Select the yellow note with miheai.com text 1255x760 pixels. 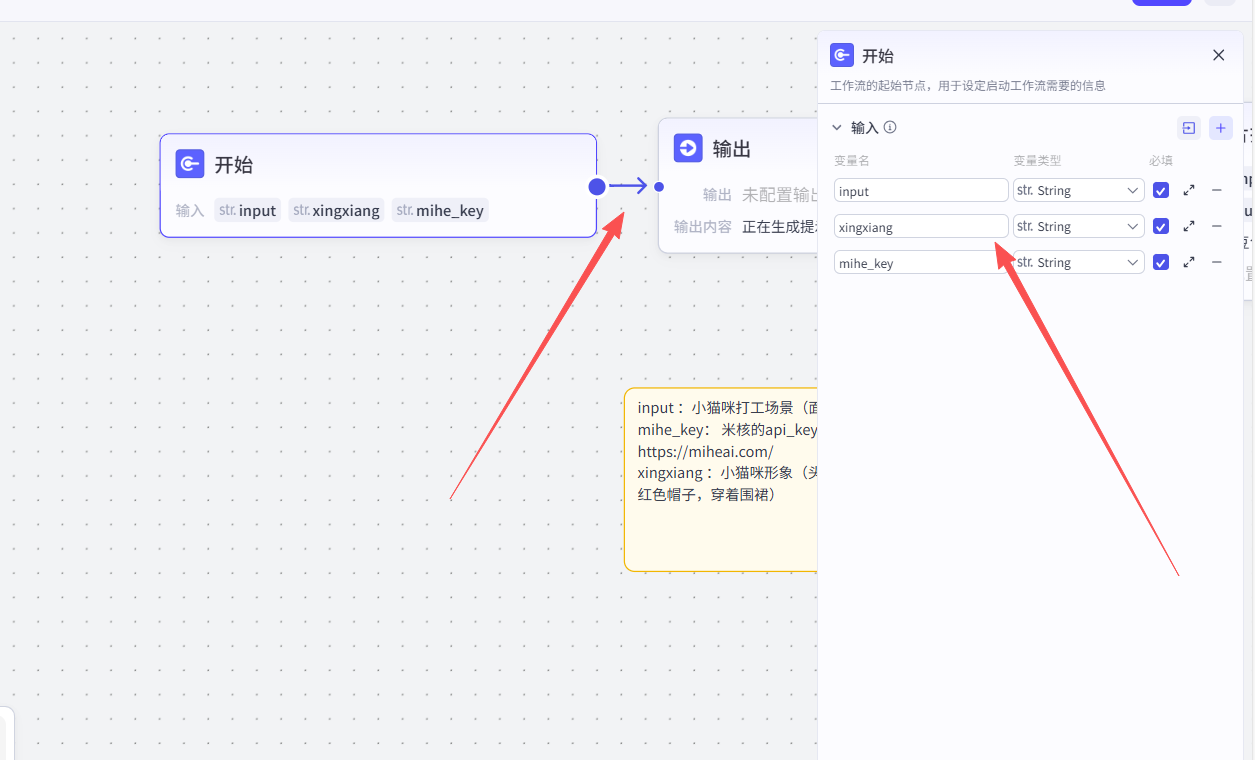720,530
